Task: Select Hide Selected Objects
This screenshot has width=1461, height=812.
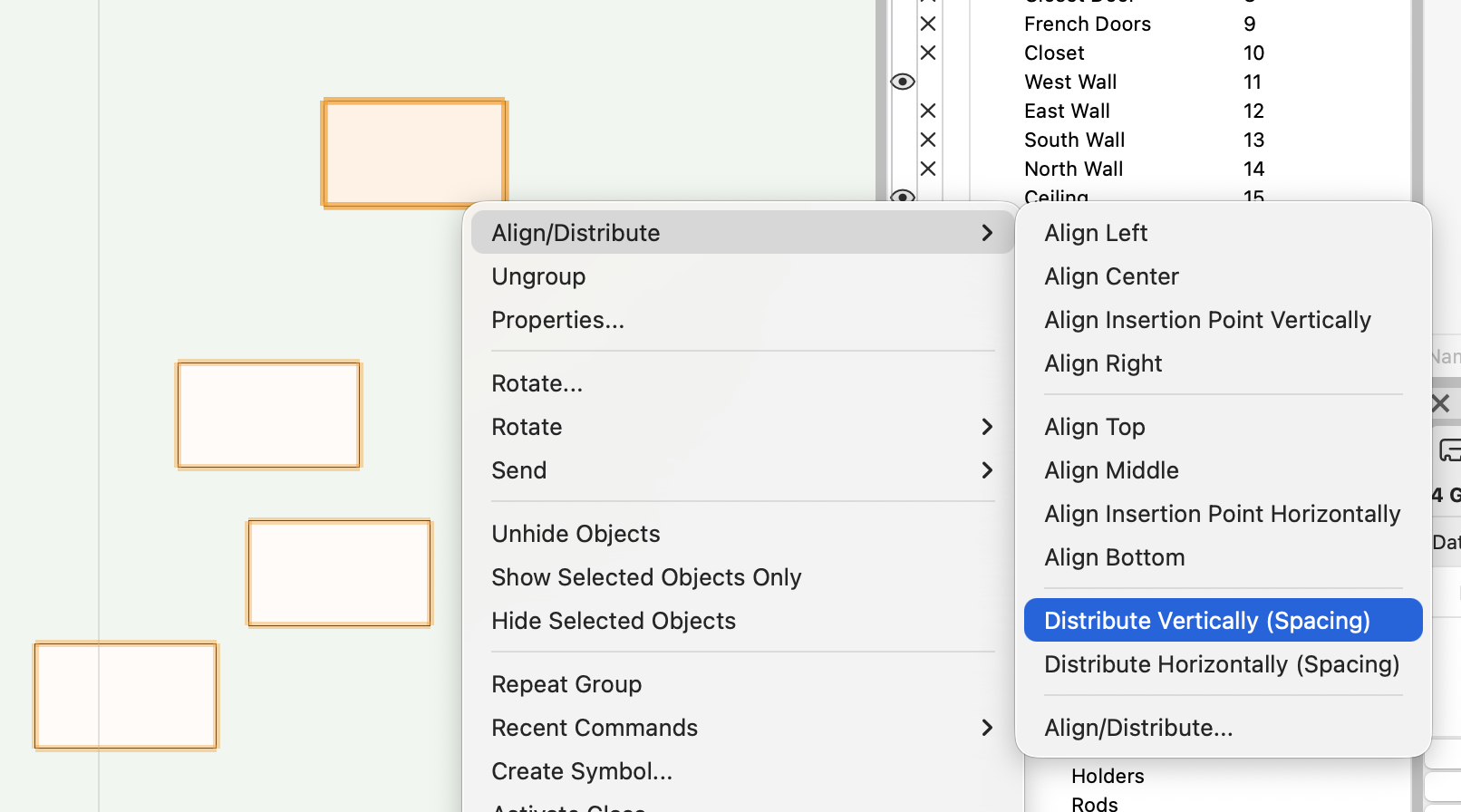Action: (613, 621)
